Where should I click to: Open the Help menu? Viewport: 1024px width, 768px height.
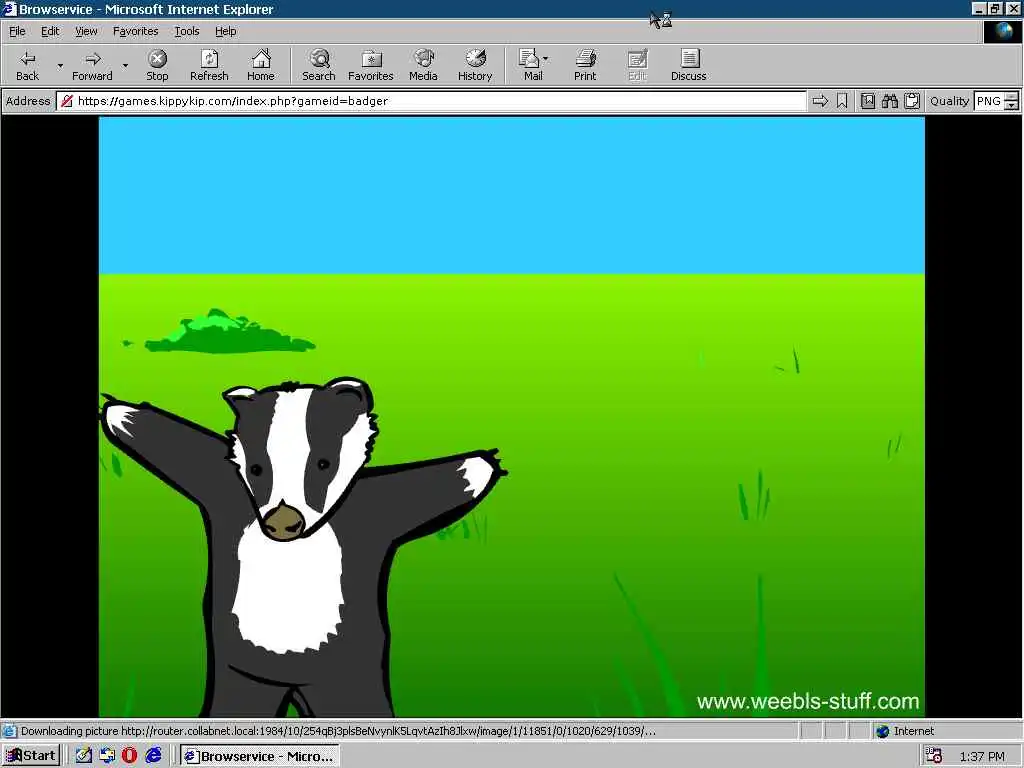point(225,31)
